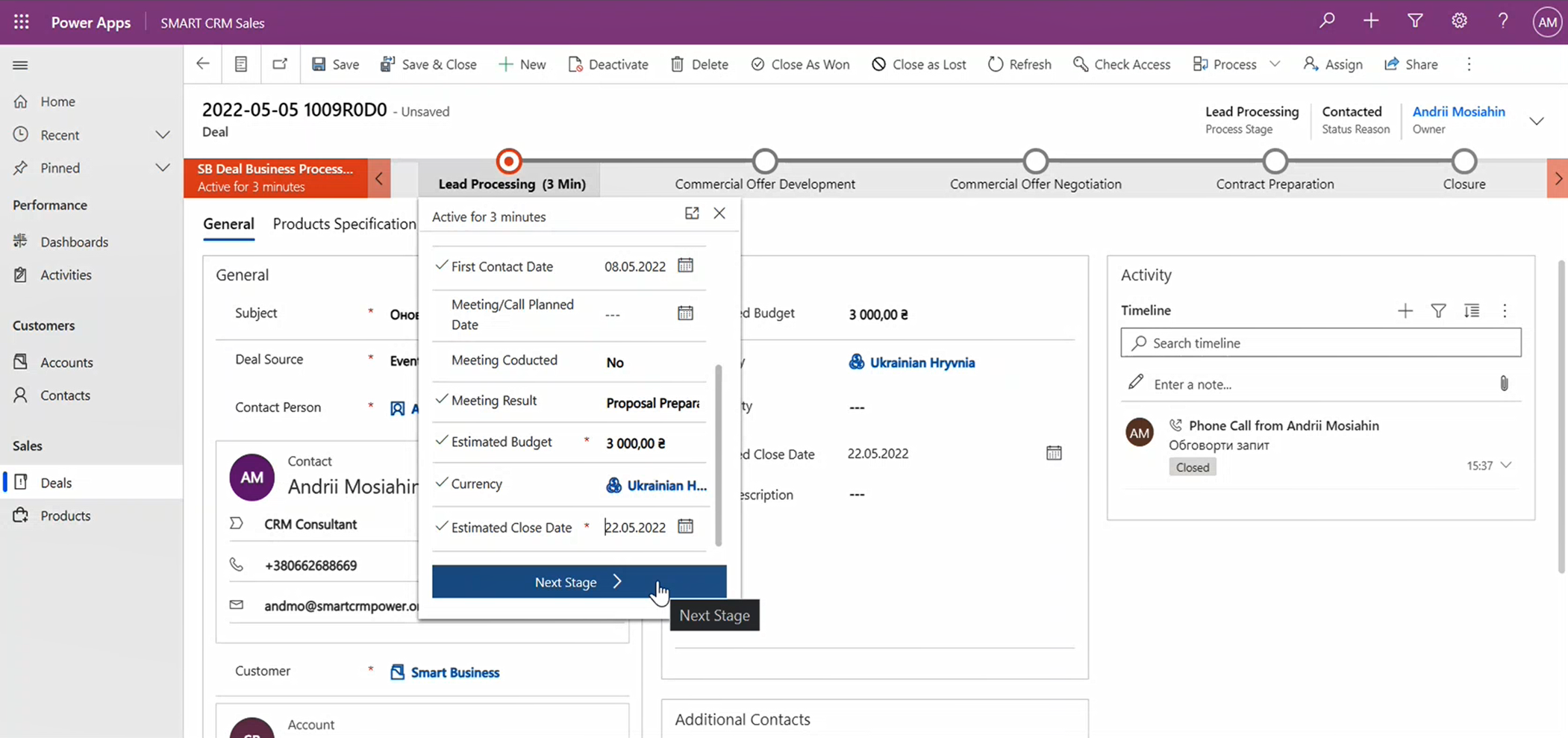The image size is (1568, 738).
Task: Open the AM user account avatar
Action: [1547, 22]
